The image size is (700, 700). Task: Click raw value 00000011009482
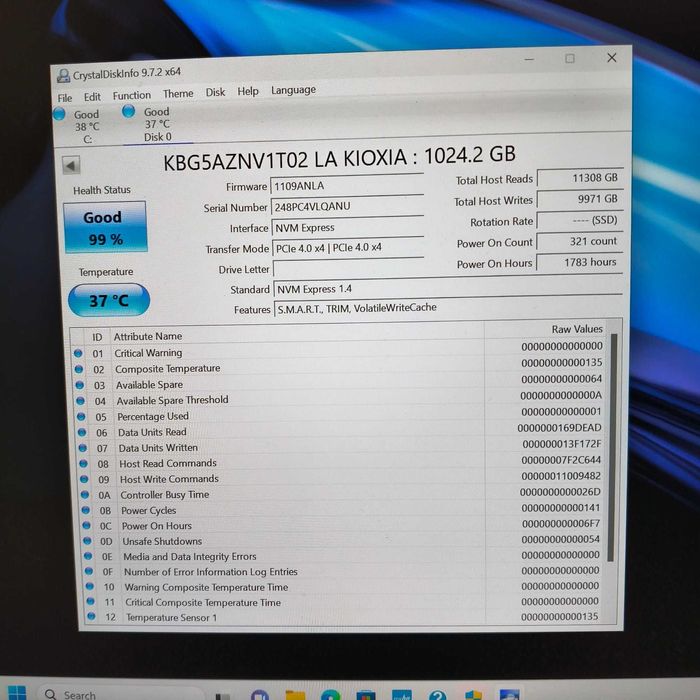tap(561, 476)
